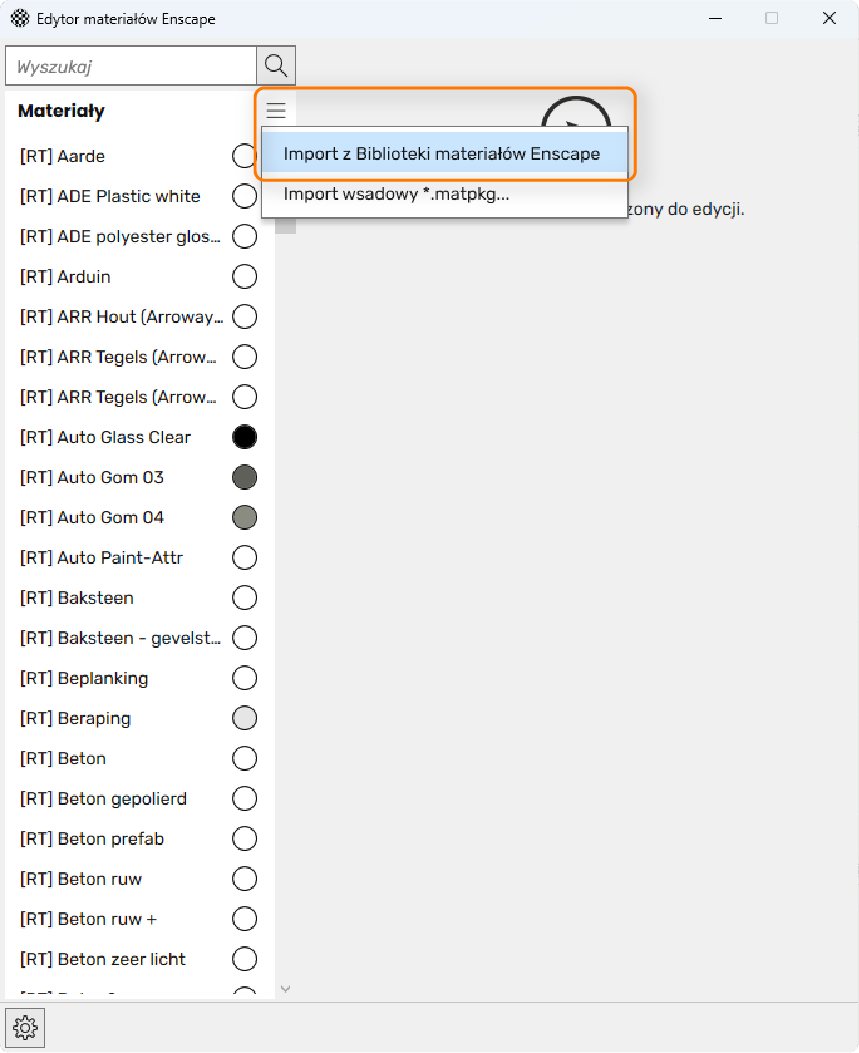
Task: Click dark gray swatch of Auto Gom 03
Action: point(244,477)
